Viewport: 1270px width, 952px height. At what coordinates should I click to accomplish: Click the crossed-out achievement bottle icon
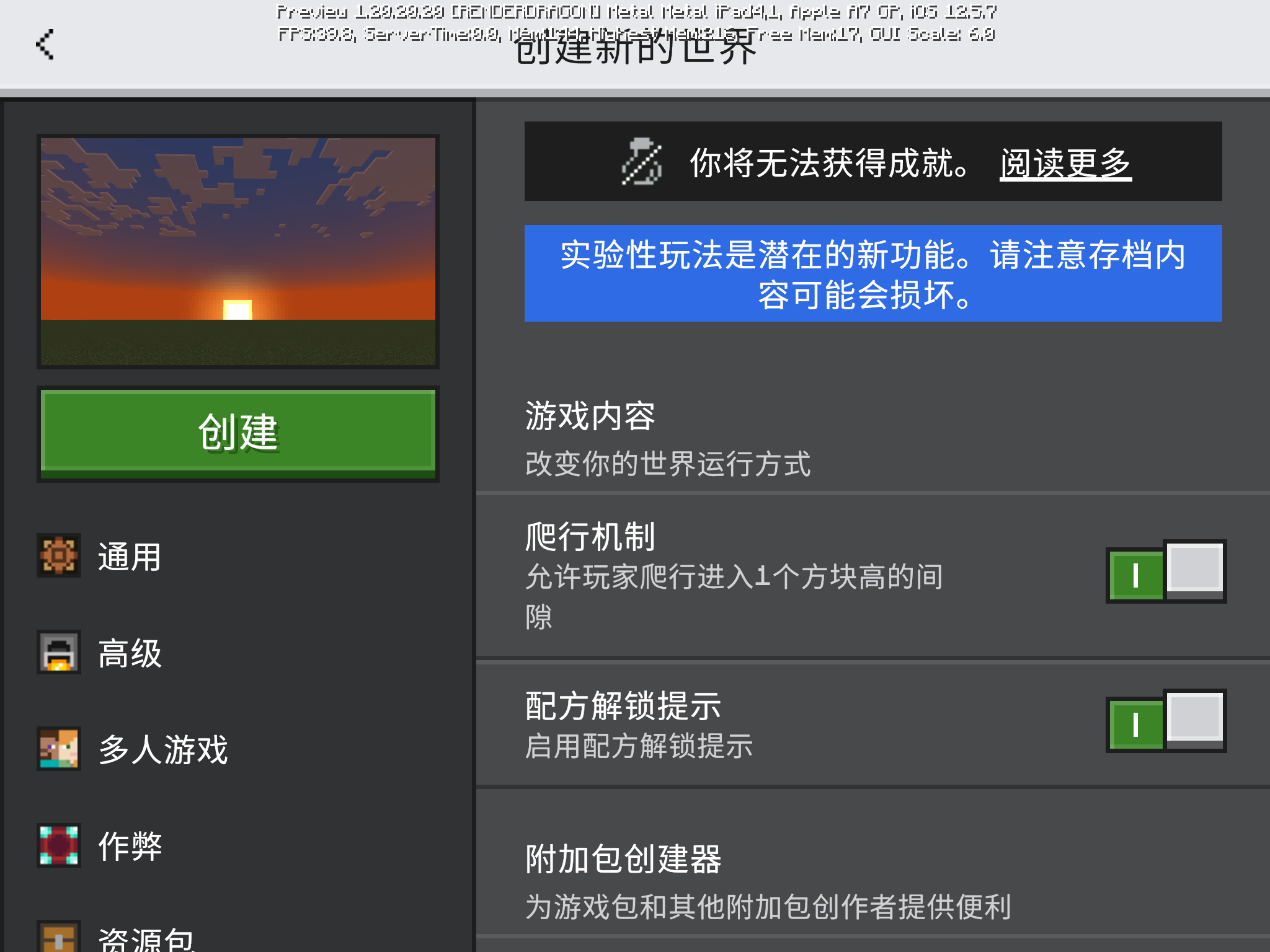(642, 162)
